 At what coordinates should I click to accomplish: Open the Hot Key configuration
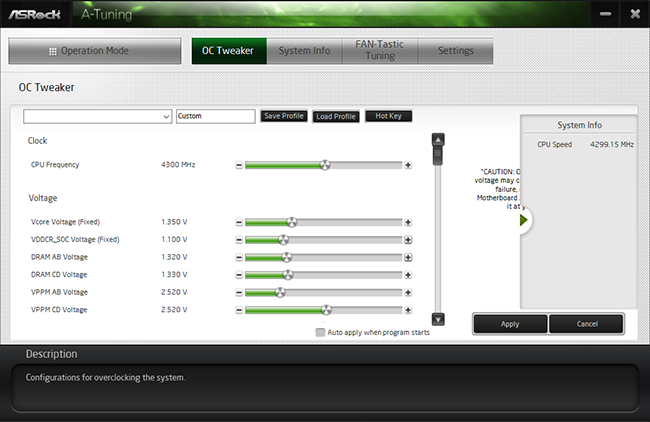(x=388, y=116)
